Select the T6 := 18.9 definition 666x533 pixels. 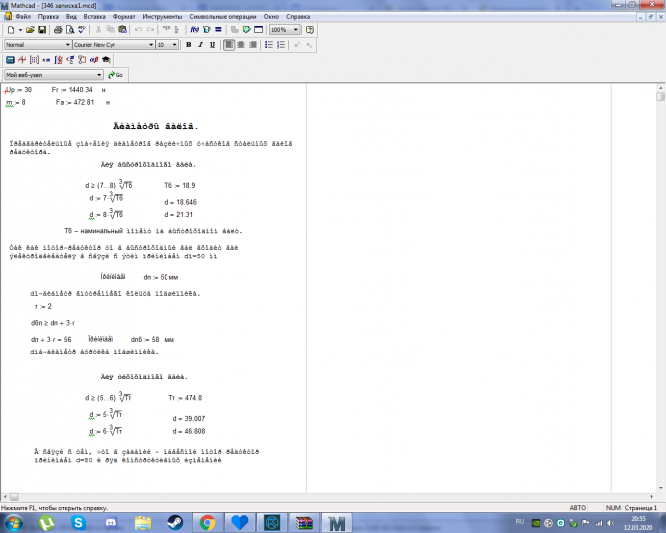point(180,185)
